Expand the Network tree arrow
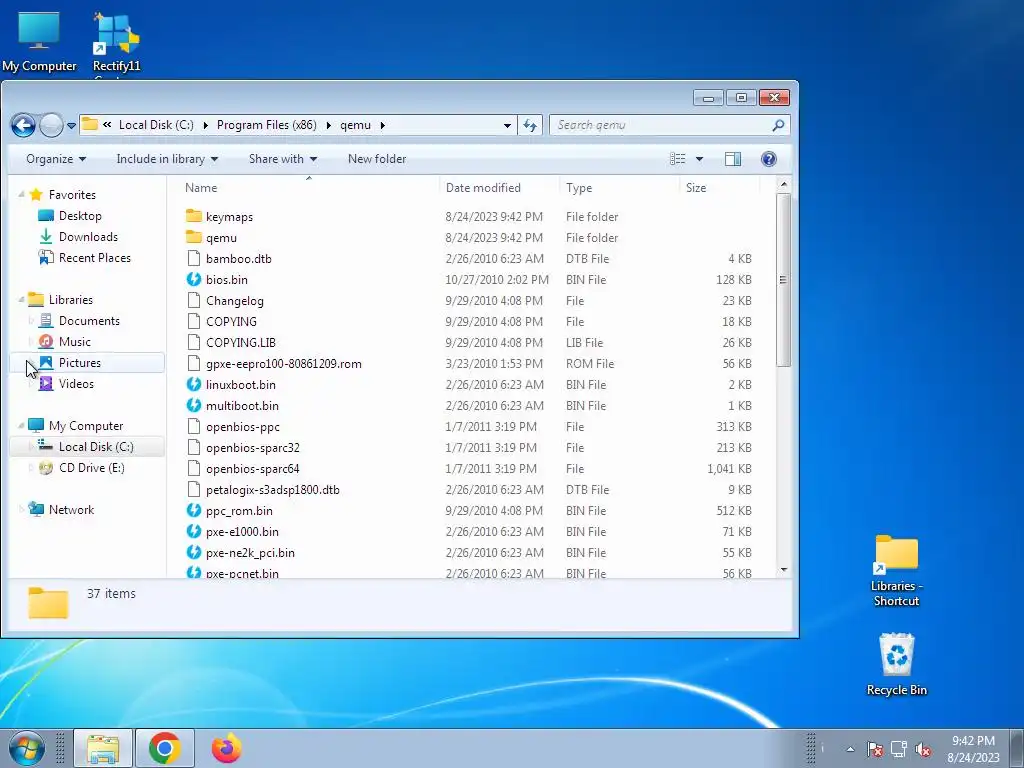 [22, 509]
